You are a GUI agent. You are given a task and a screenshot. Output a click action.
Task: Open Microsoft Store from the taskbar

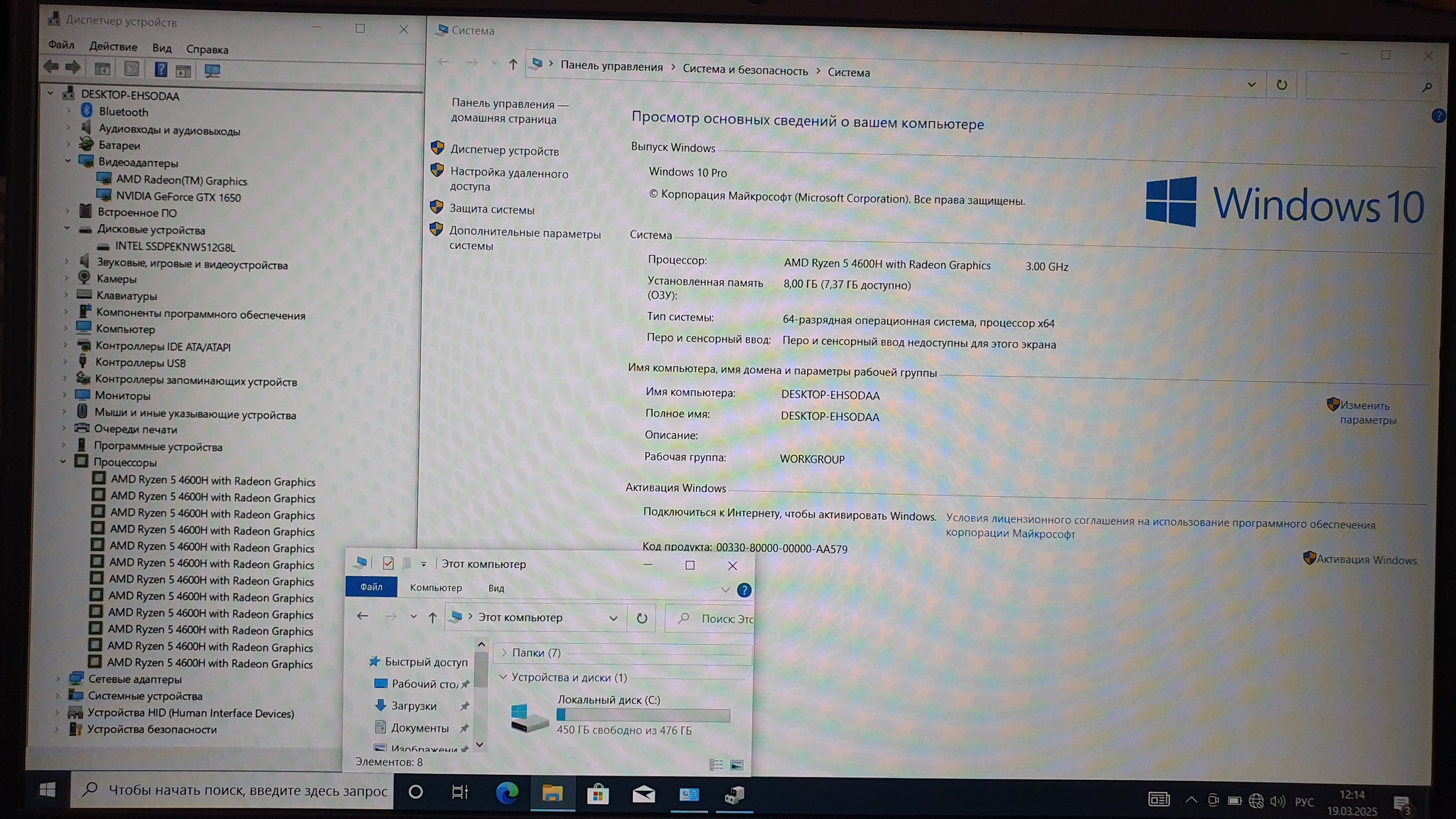click(x=598, y=793)
